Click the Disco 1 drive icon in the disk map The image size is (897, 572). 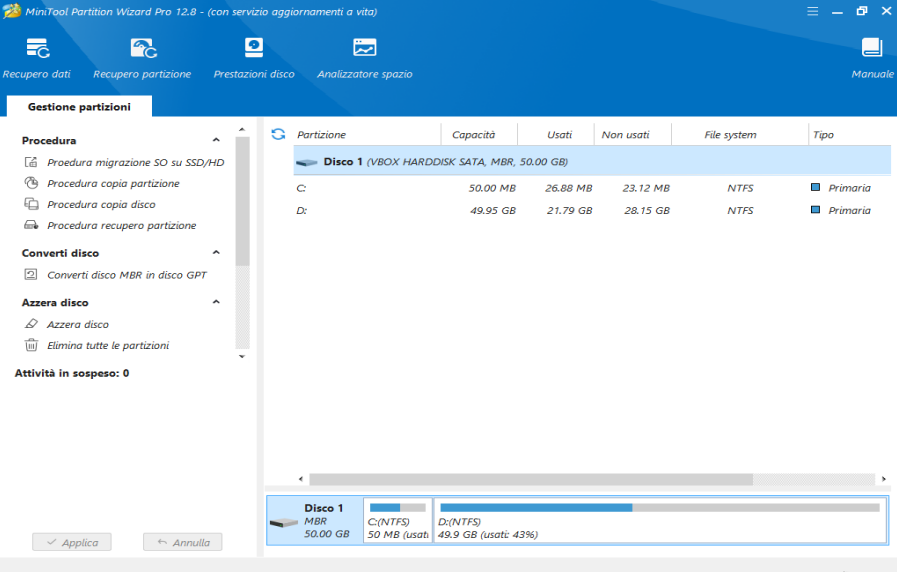tap(284, 522)
